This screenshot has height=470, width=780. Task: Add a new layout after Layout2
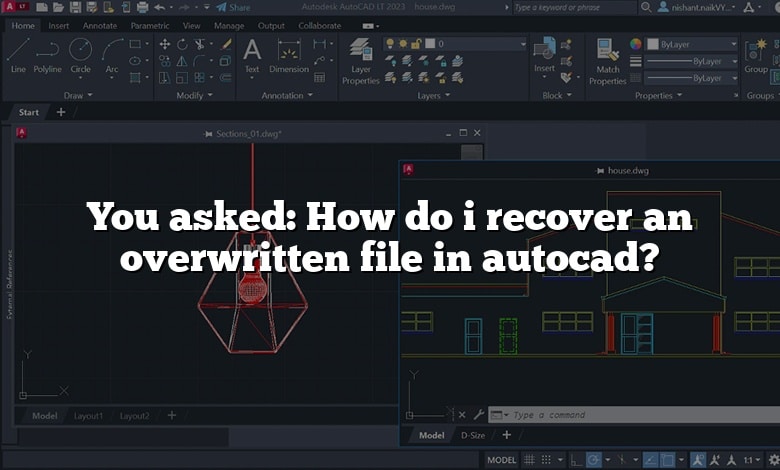172,415
